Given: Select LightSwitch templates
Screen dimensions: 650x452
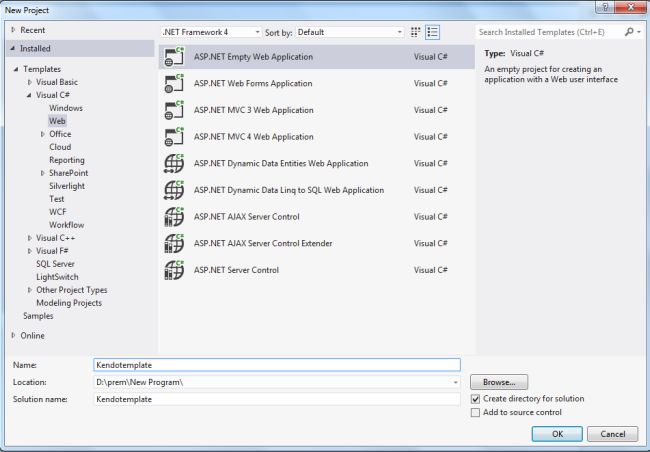Looking at the screenshot, I should point(57,277).
